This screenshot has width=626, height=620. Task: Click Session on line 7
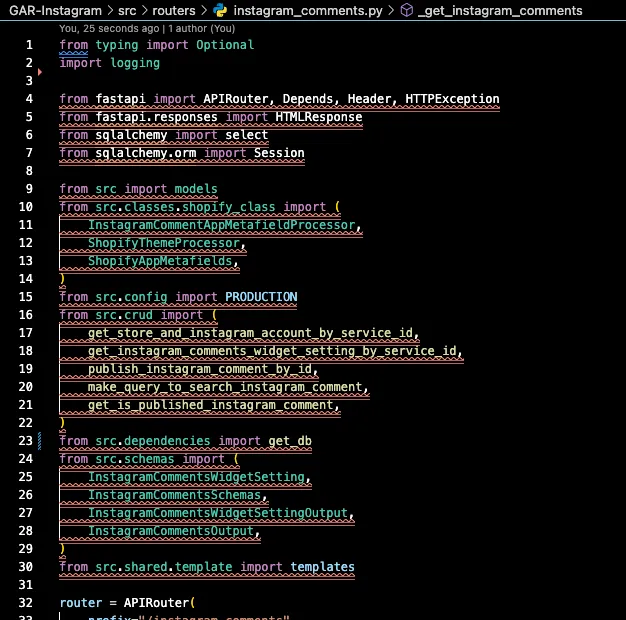pyautogui.click(x=279, y=153)
